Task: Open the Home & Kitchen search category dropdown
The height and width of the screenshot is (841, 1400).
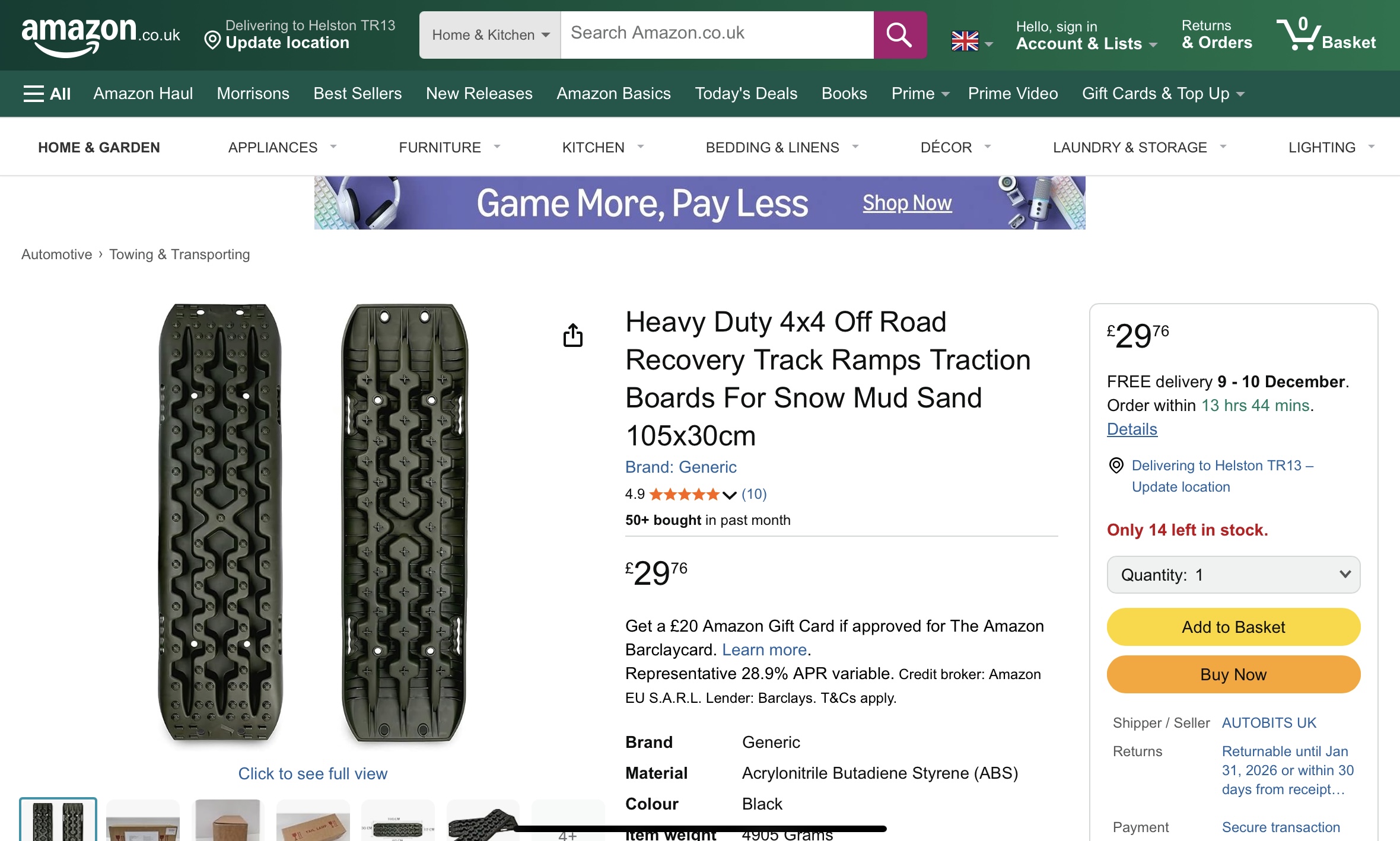Action: click(490, 35)
